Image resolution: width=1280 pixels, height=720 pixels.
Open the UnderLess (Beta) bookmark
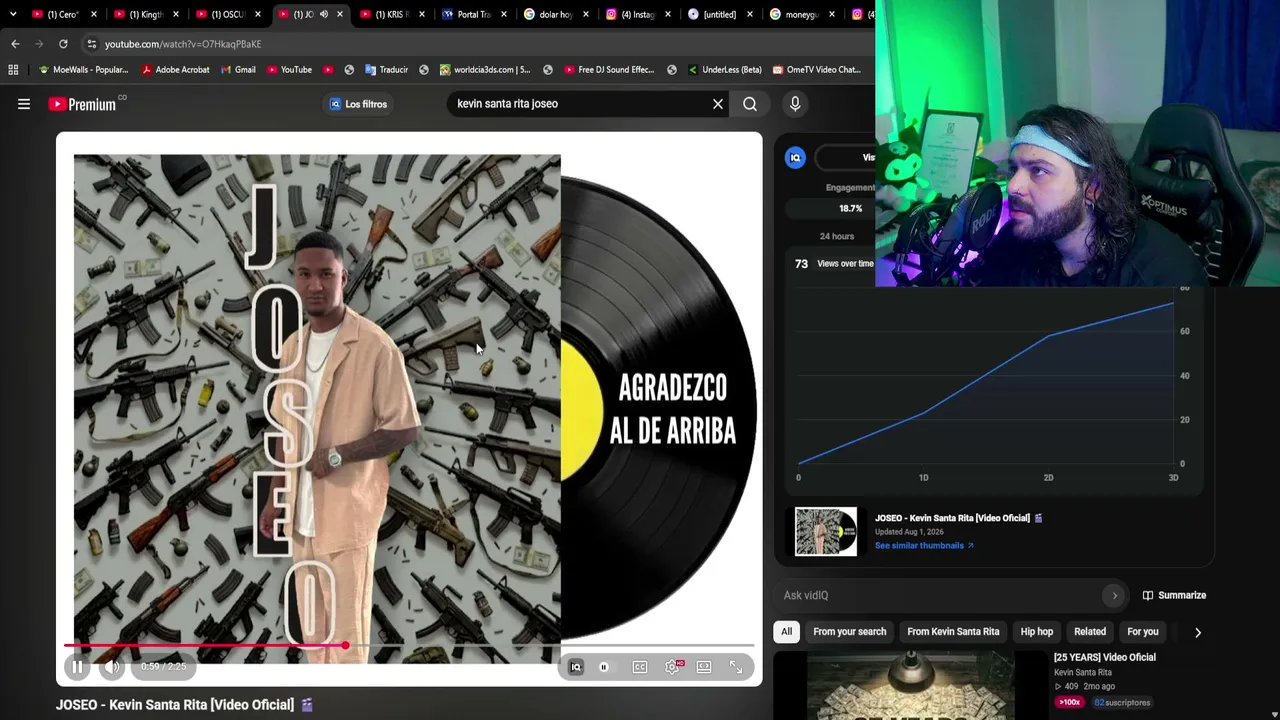[724, 70]
